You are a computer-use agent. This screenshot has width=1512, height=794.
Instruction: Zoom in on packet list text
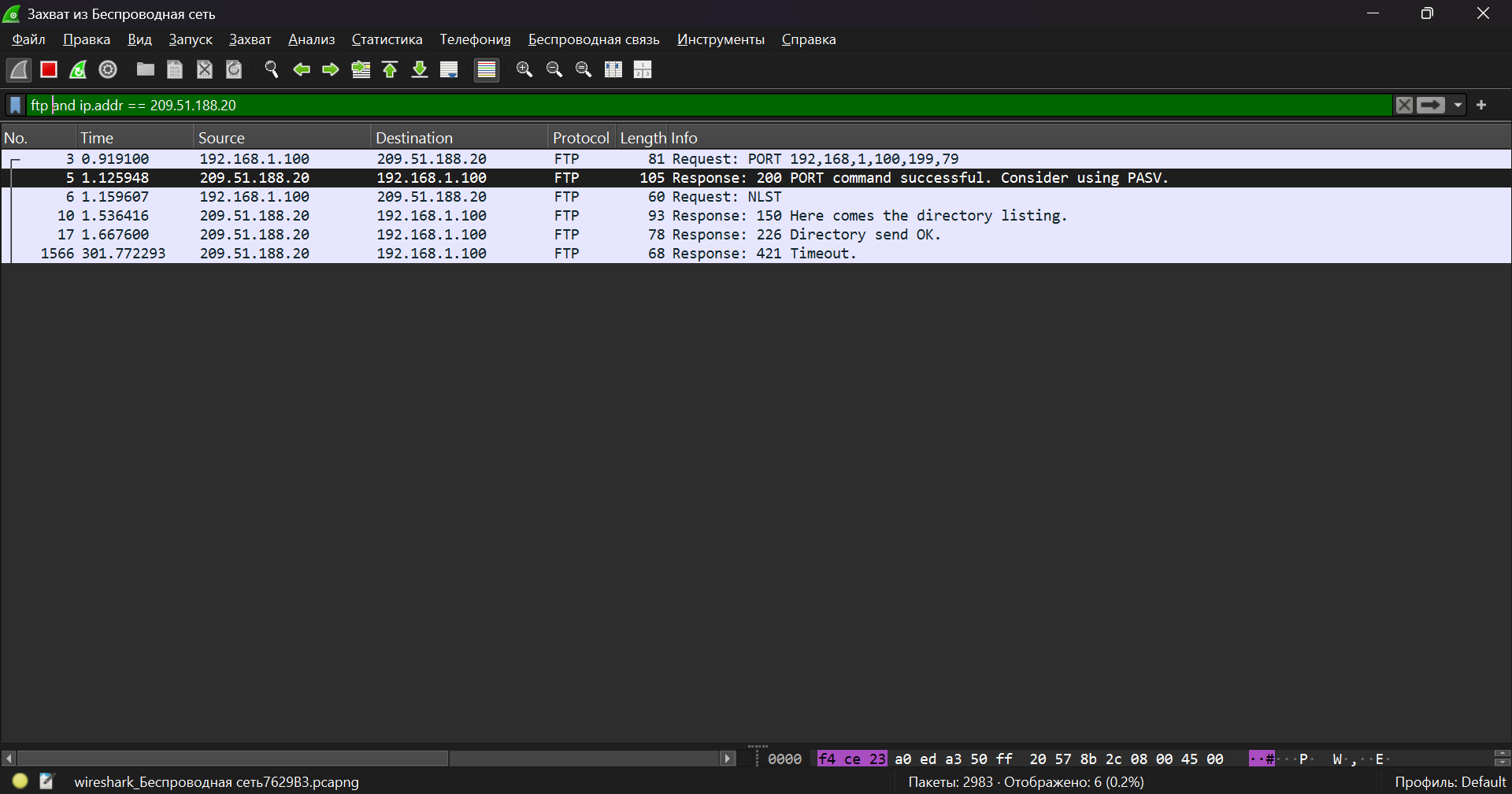[524, 69]
